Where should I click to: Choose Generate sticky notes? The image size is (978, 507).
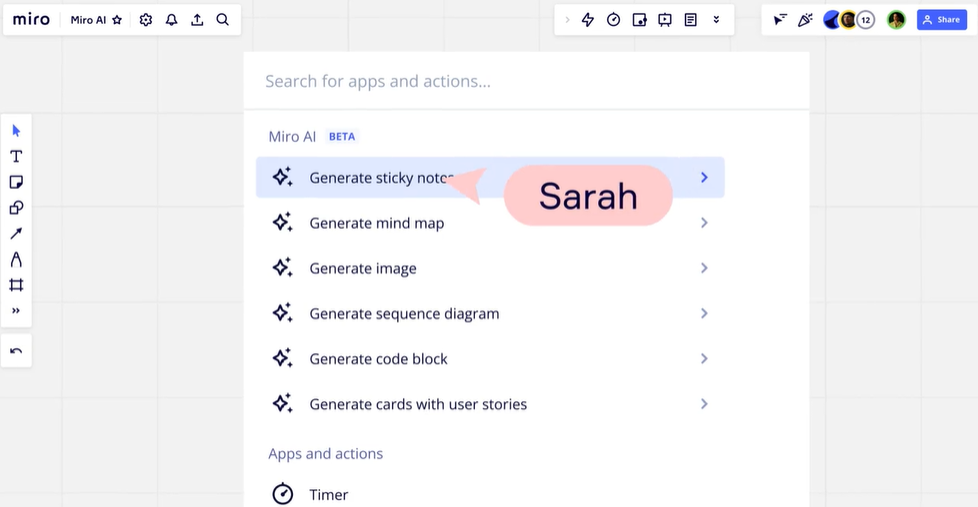point(490,178)
